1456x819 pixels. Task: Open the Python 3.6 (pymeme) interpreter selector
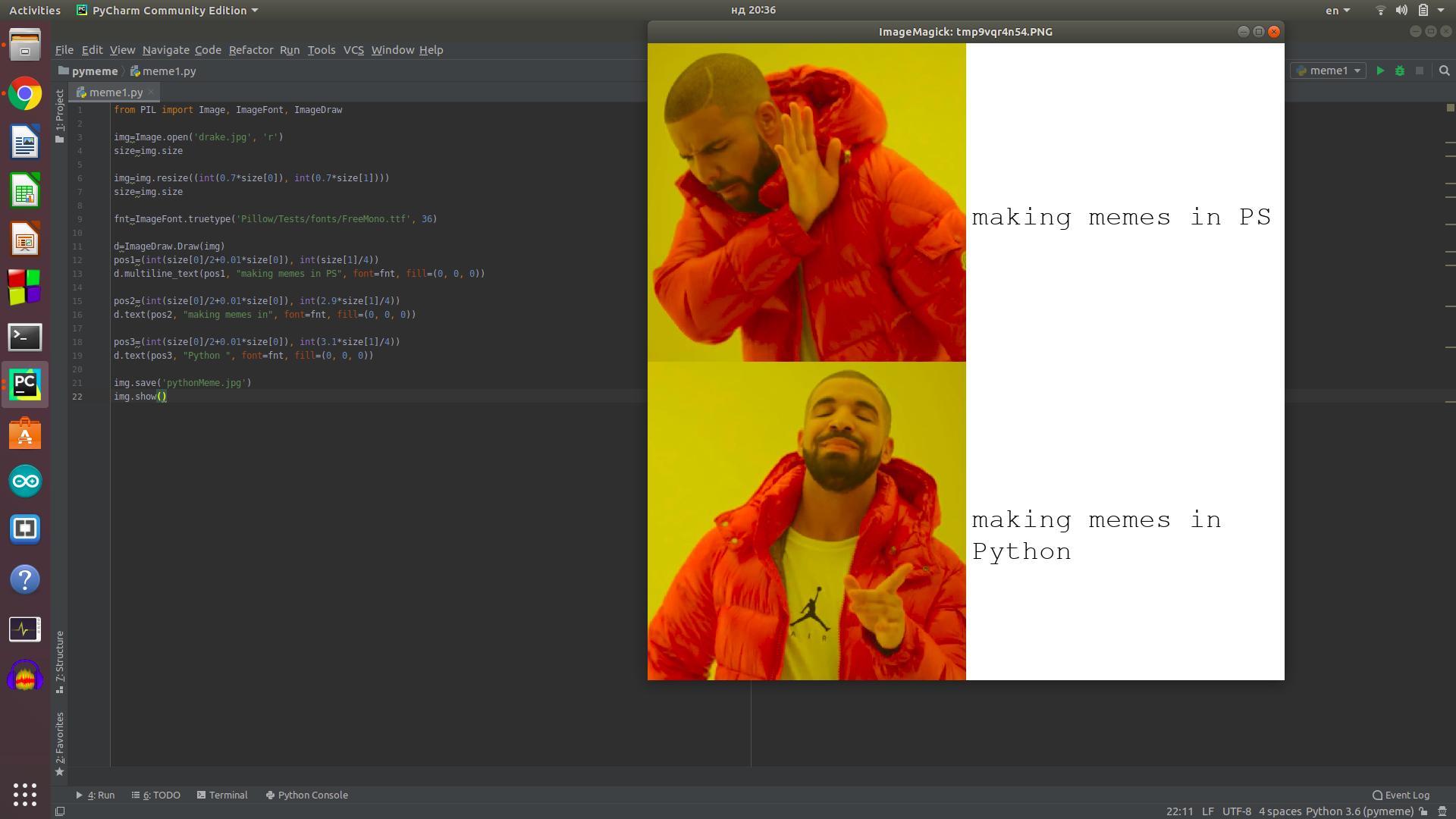tap(1359, 811)
